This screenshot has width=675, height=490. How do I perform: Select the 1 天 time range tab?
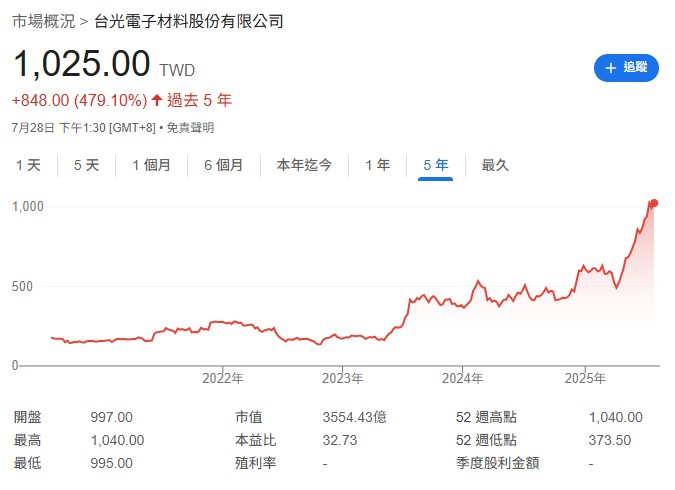click(x=28, y=165)
